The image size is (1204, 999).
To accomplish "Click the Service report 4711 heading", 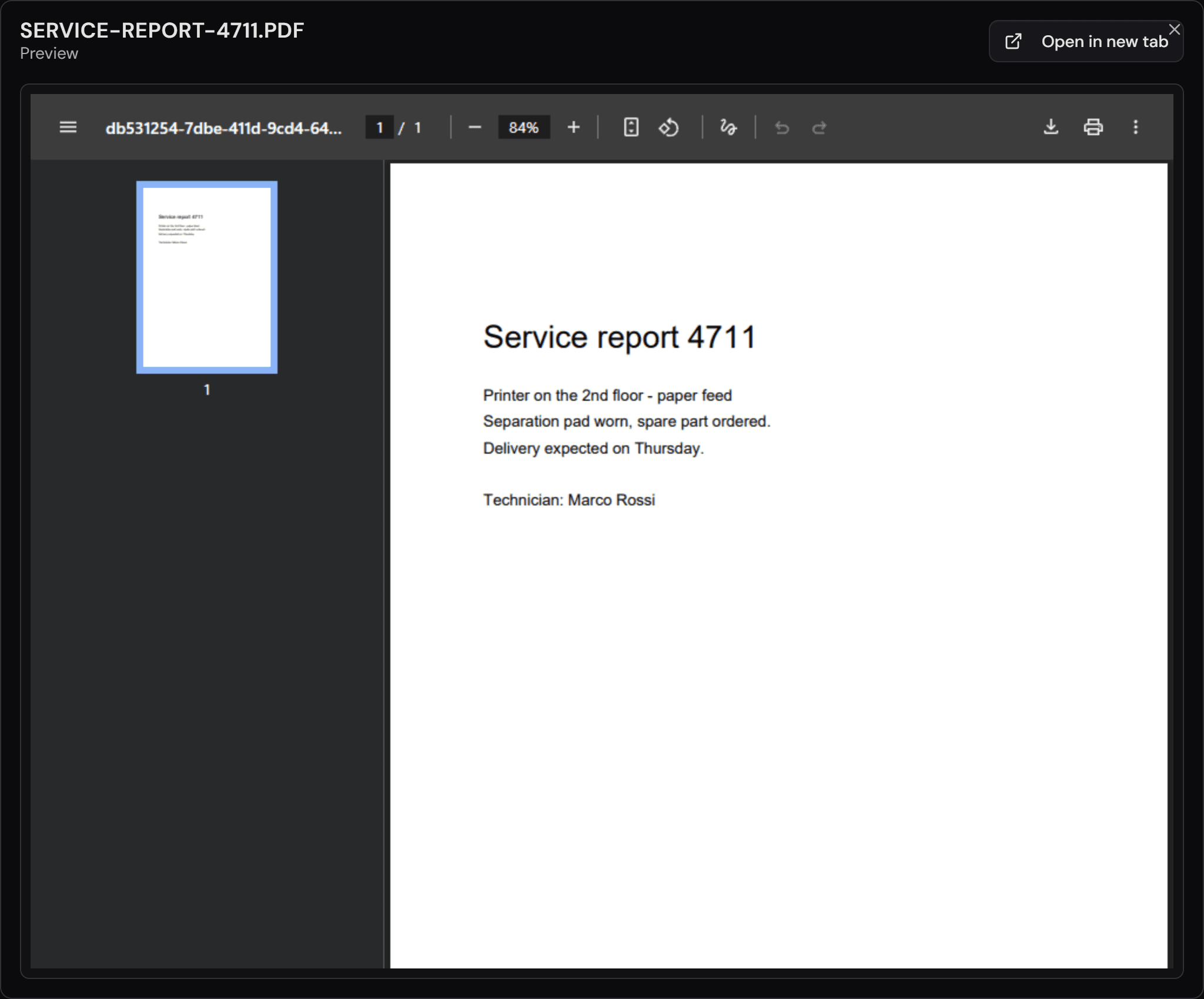I will coord(620,337).
